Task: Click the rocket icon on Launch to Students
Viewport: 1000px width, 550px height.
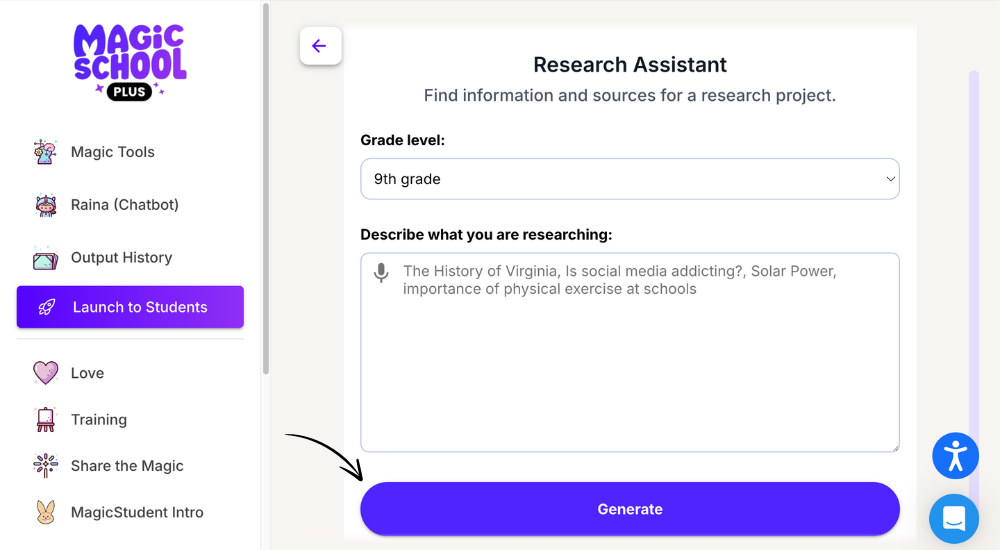Action: click(47, 307)
